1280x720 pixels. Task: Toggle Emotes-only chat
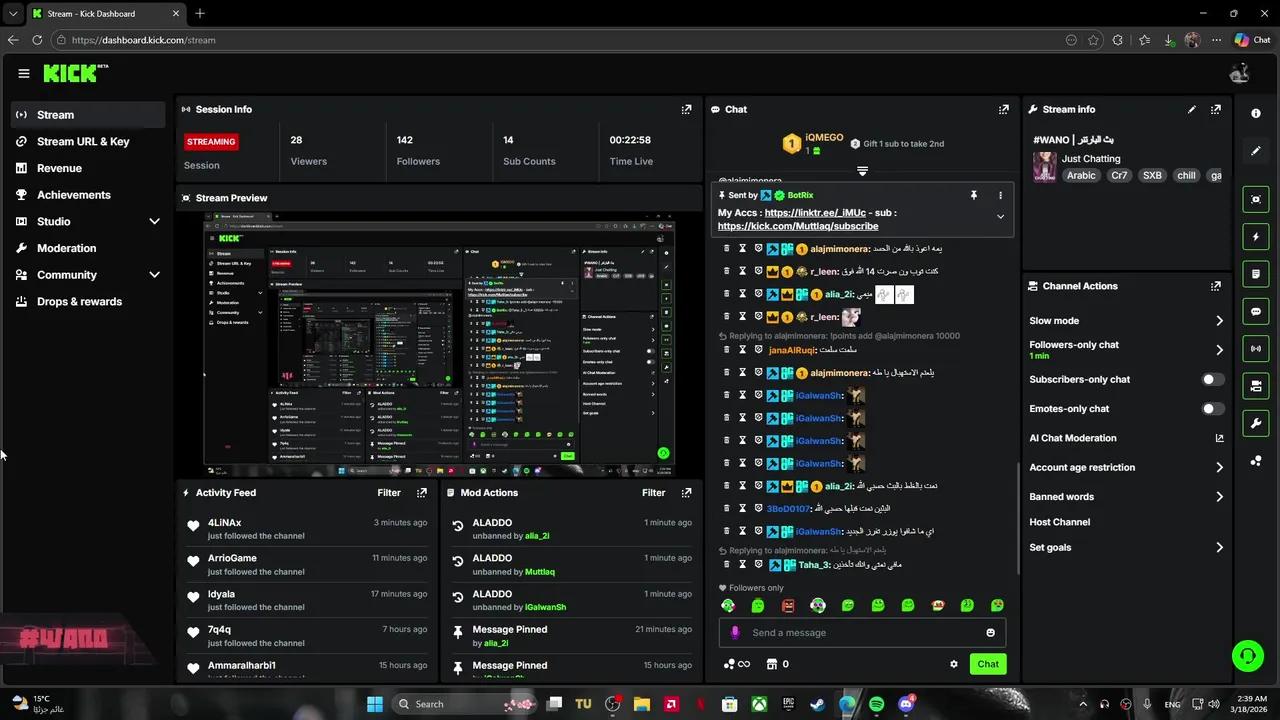(1212, 409)
